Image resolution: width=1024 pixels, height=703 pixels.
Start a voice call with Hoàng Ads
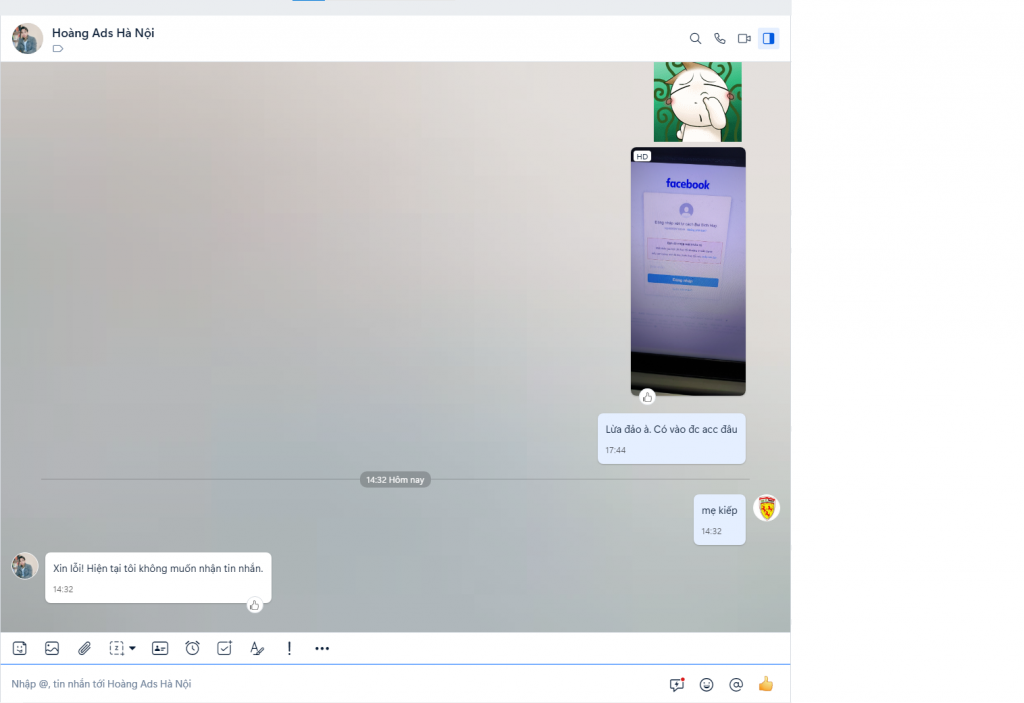coord(720,38)
